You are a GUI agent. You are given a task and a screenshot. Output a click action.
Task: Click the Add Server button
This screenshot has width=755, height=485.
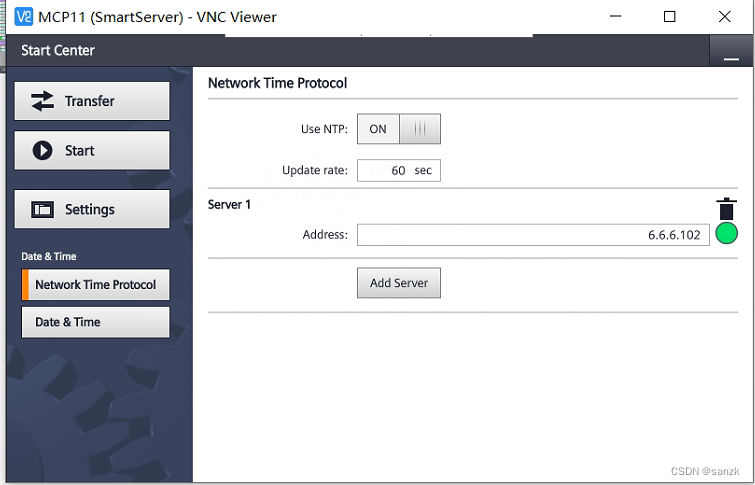[399, 283]
